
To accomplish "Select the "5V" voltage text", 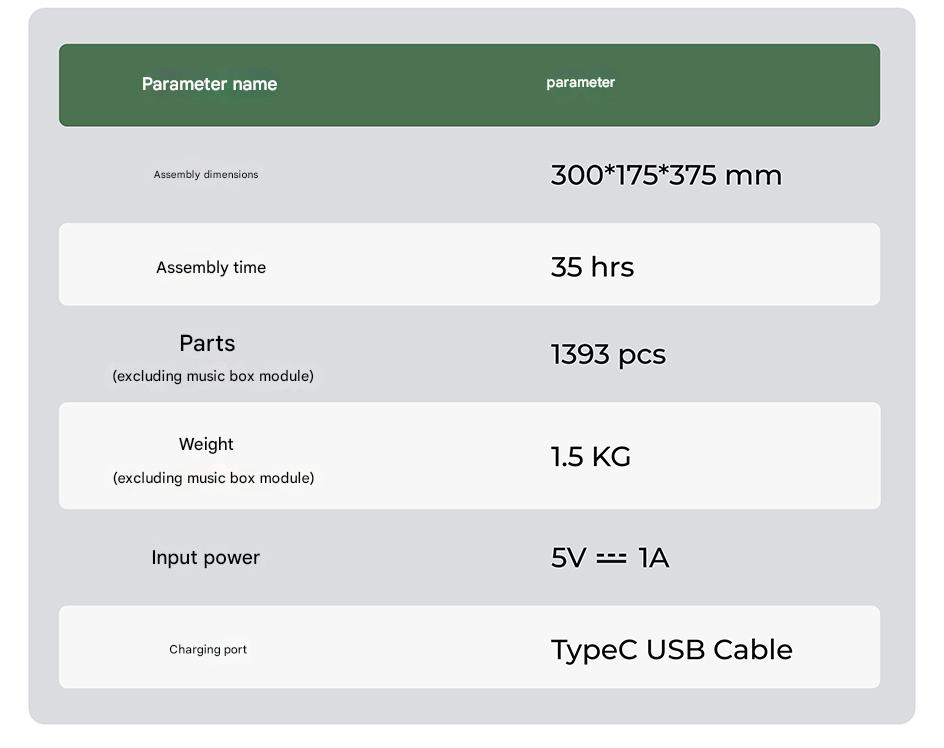I will (569, 558).
